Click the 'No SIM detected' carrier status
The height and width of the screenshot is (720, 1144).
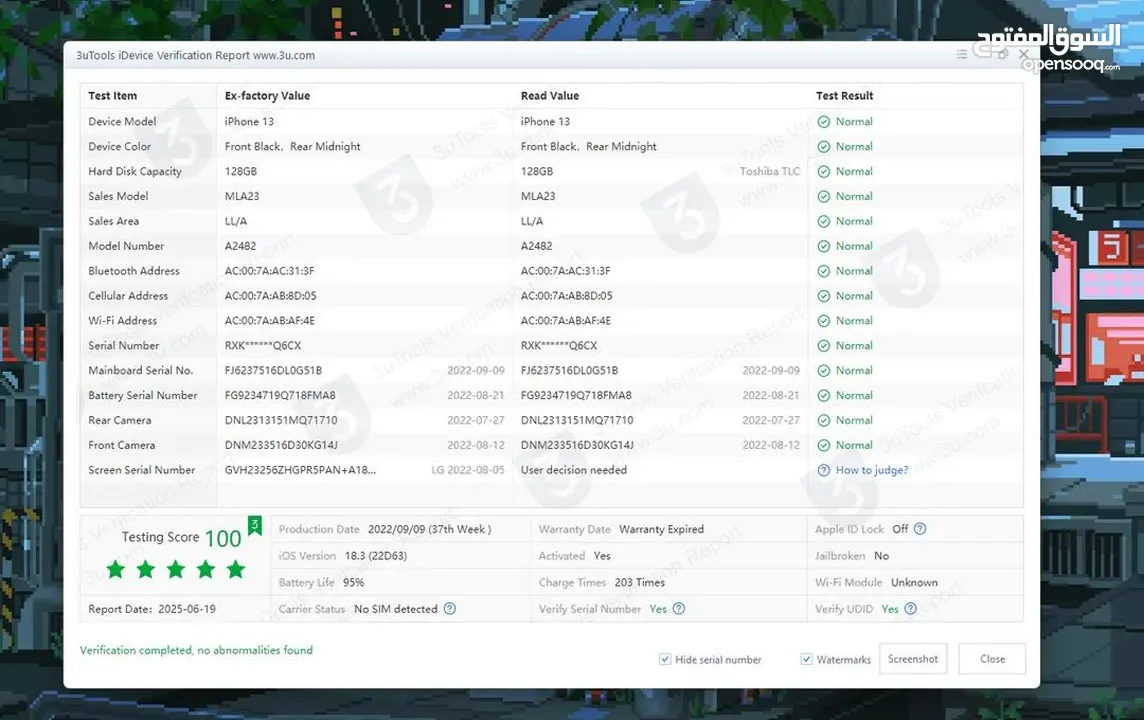click(x=395, y=608)
